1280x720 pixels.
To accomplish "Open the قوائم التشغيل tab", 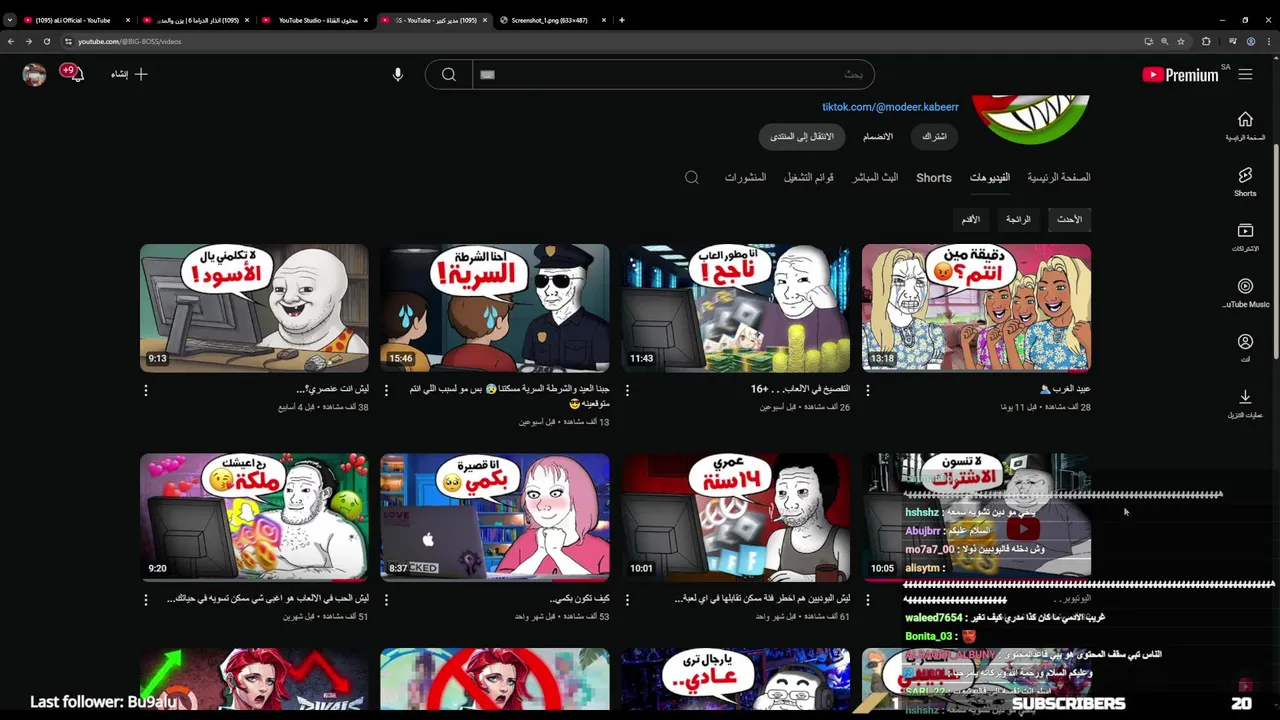I will tap(809, 177).
